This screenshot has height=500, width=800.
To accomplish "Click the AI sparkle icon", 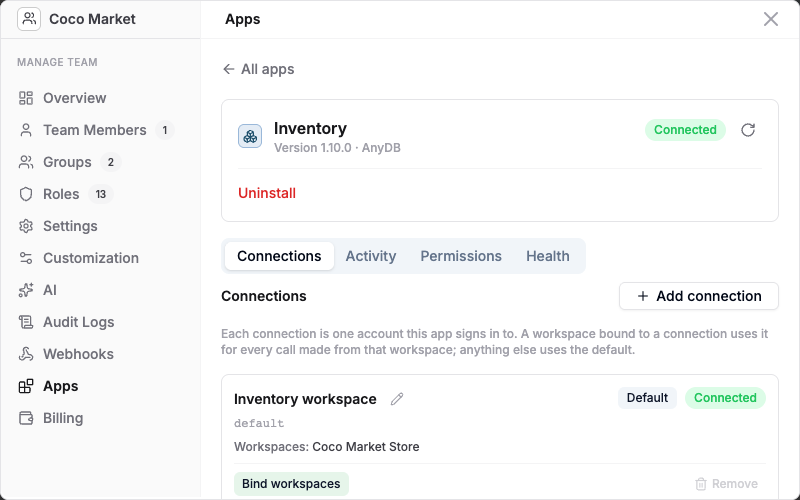I will (x=26, y=290).
